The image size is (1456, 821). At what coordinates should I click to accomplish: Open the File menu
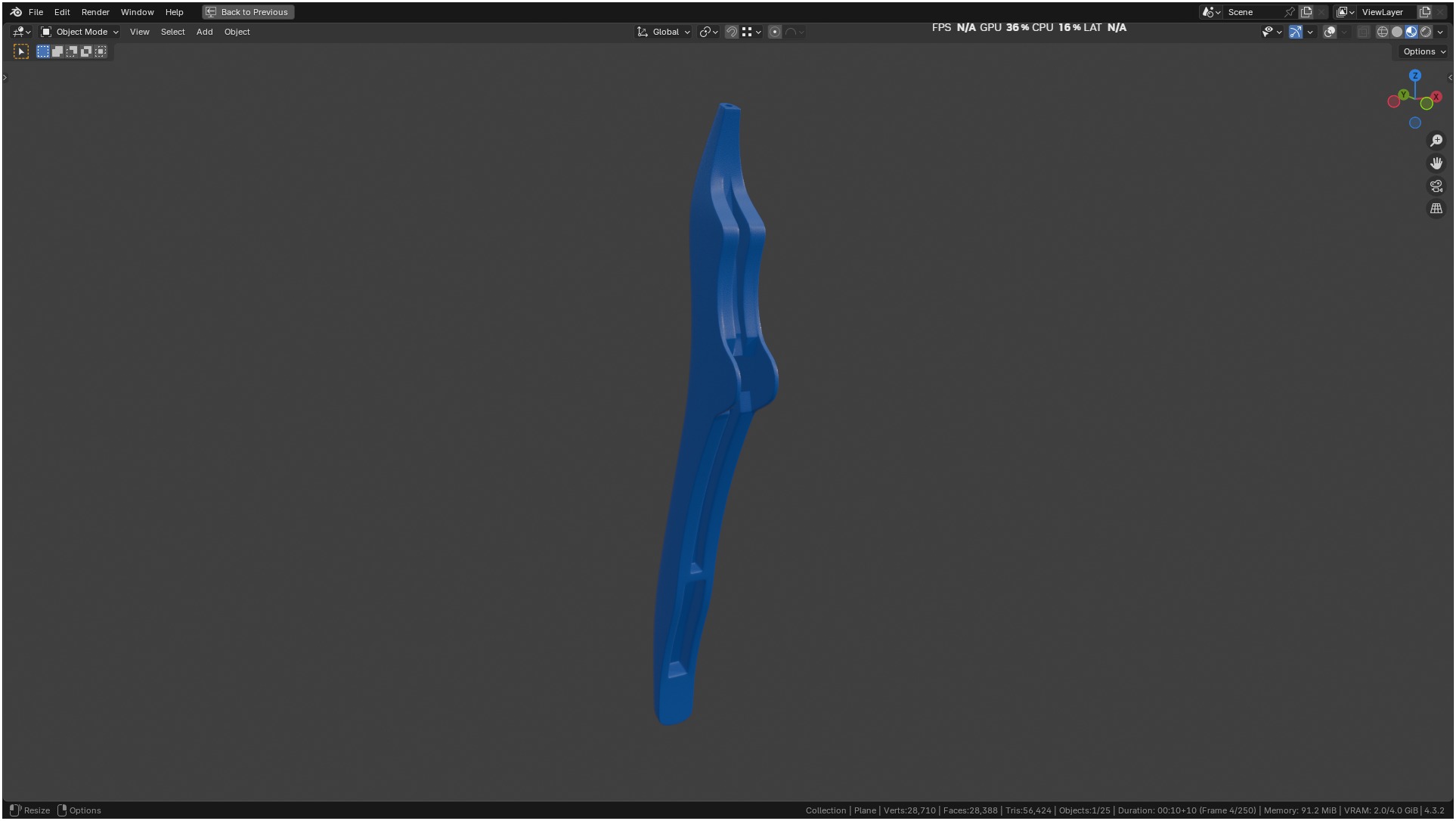coord(36,12)
